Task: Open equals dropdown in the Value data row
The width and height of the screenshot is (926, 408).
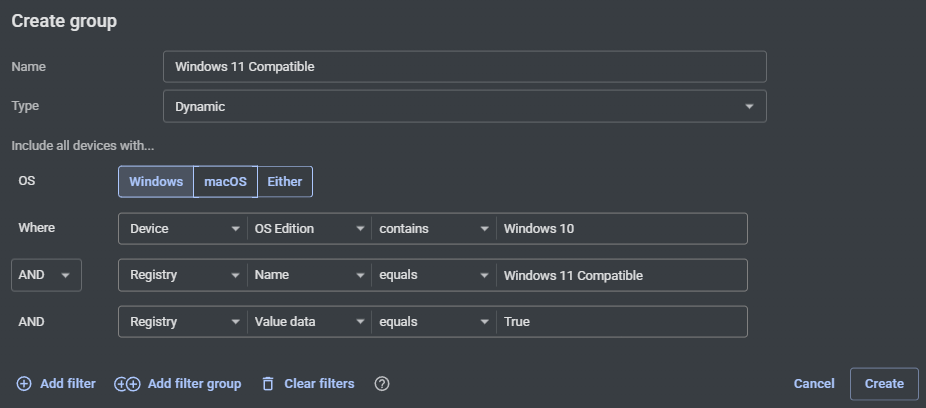Action: click(434, 322)
